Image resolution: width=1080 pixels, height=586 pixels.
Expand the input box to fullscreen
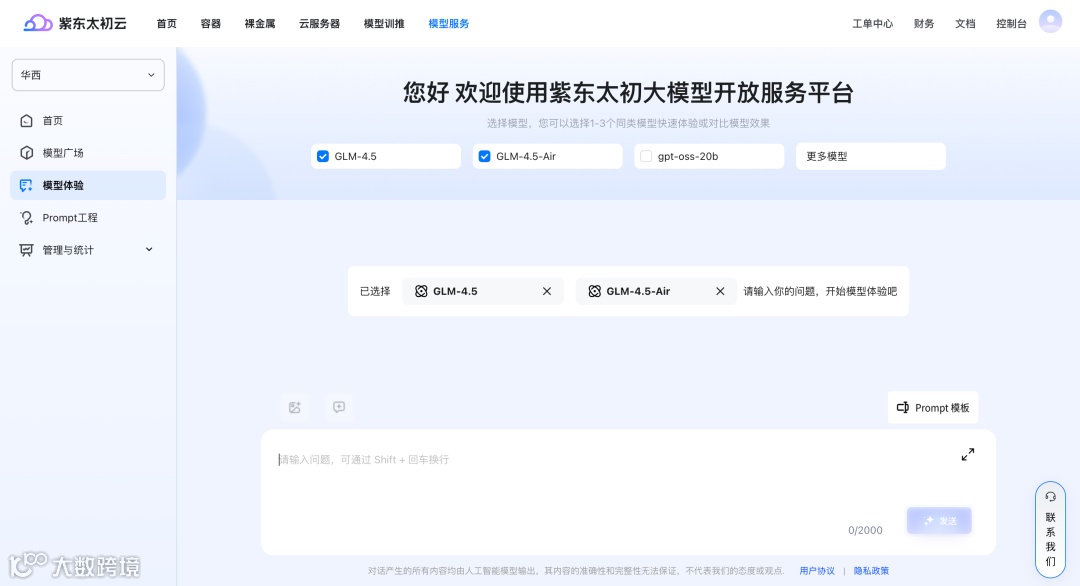point(968,454)
